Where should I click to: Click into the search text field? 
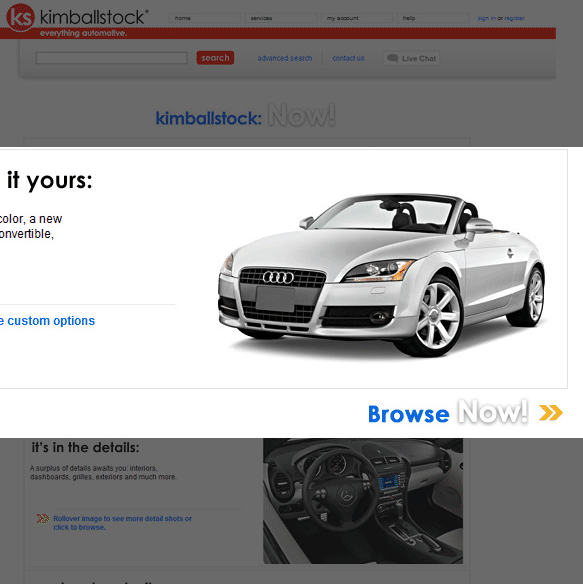(111, 58)
